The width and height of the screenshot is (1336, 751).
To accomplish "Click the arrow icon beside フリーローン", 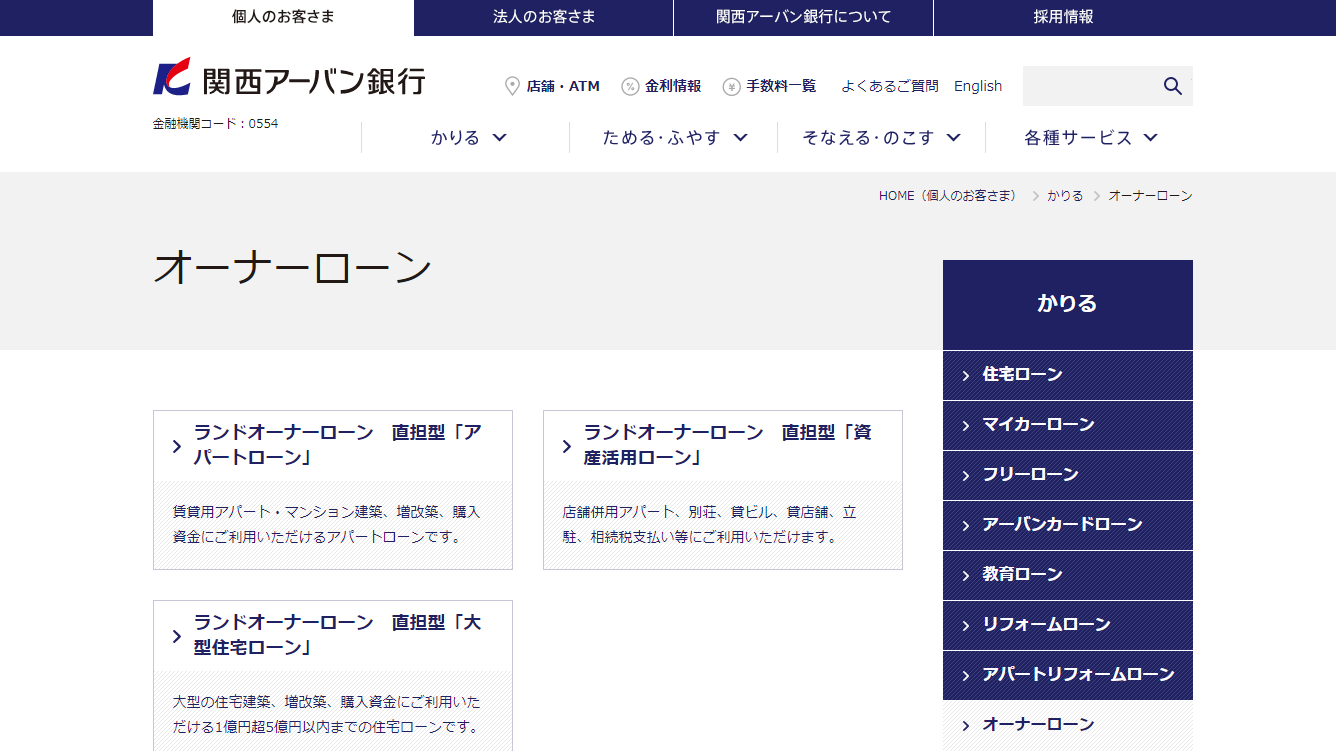I will click(x=966, y=476).
